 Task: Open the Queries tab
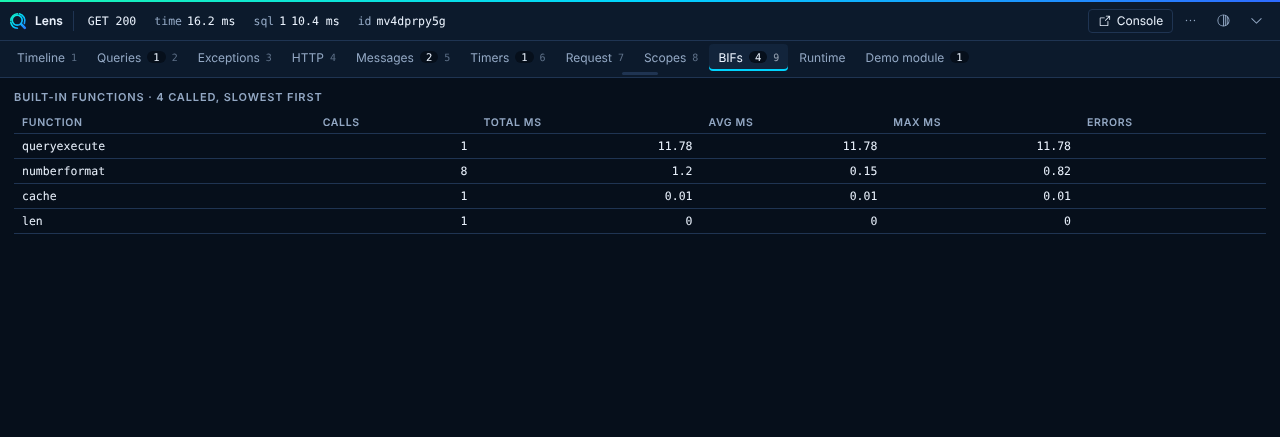pyautogui.click(x=137, y=58)
